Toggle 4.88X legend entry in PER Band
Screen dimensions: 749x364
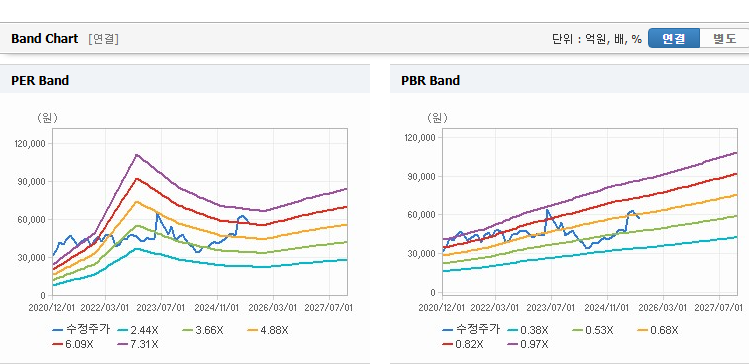[x=269, y=330]
